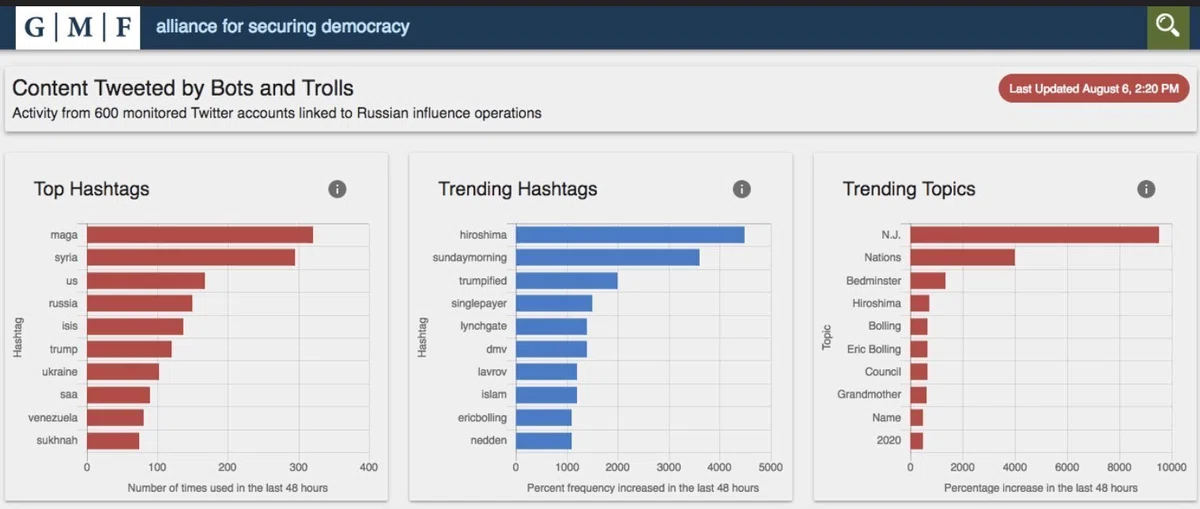Click the sundaymorning bar
Screen dimensions: 1200x509
click(607, 258)
